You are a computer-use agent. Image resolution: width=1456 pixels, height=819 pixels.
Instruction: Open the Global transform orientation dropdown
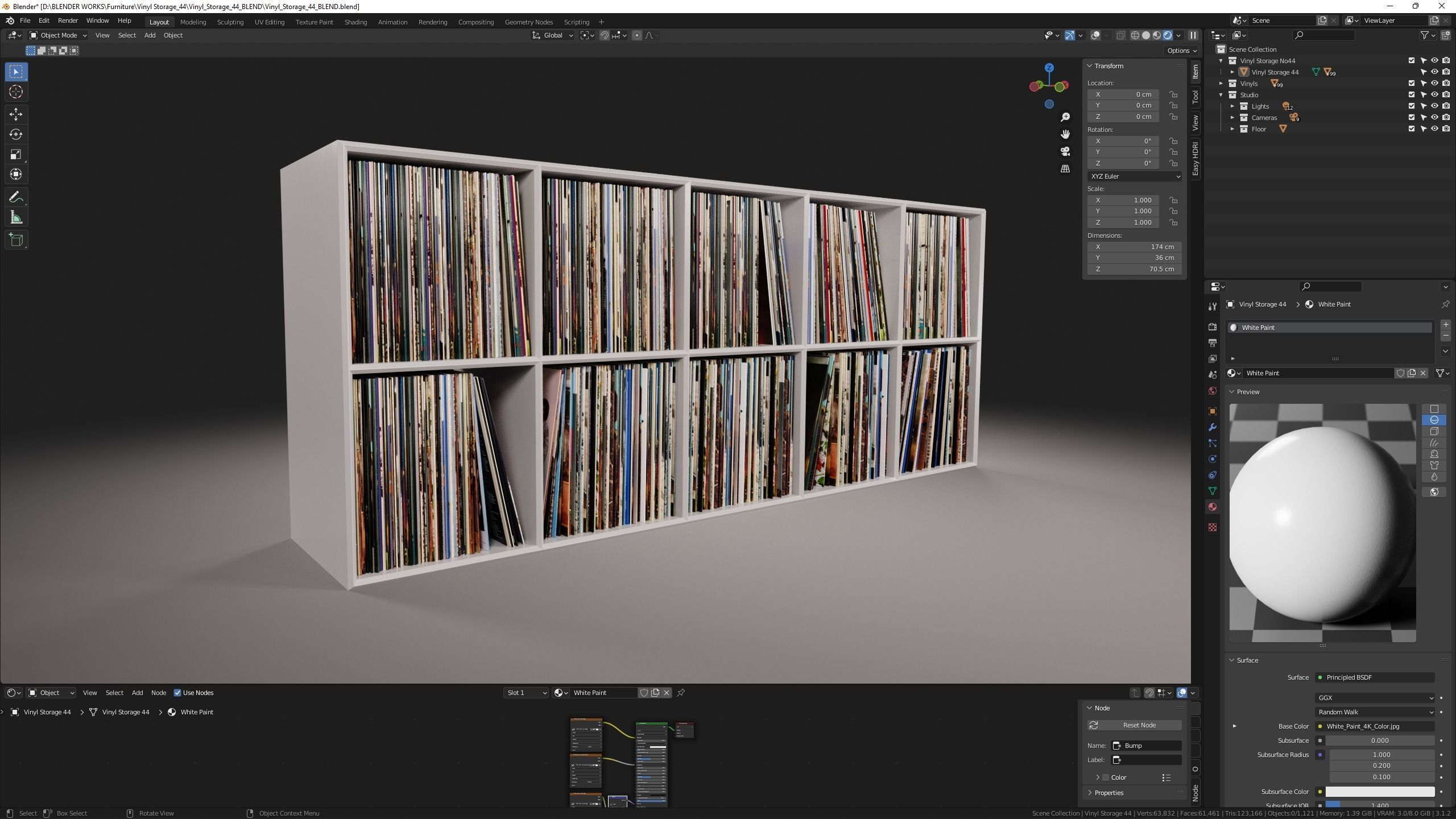(x=552, y=35)
